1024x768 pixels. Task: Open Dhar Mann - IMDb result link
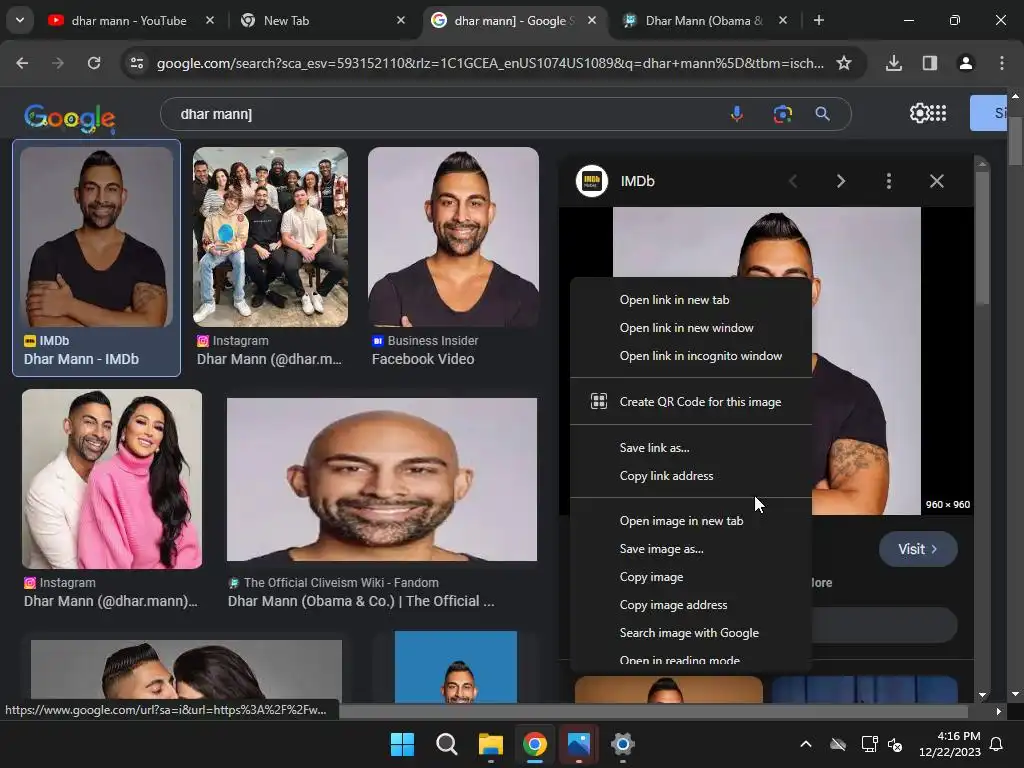click(81, 359)
